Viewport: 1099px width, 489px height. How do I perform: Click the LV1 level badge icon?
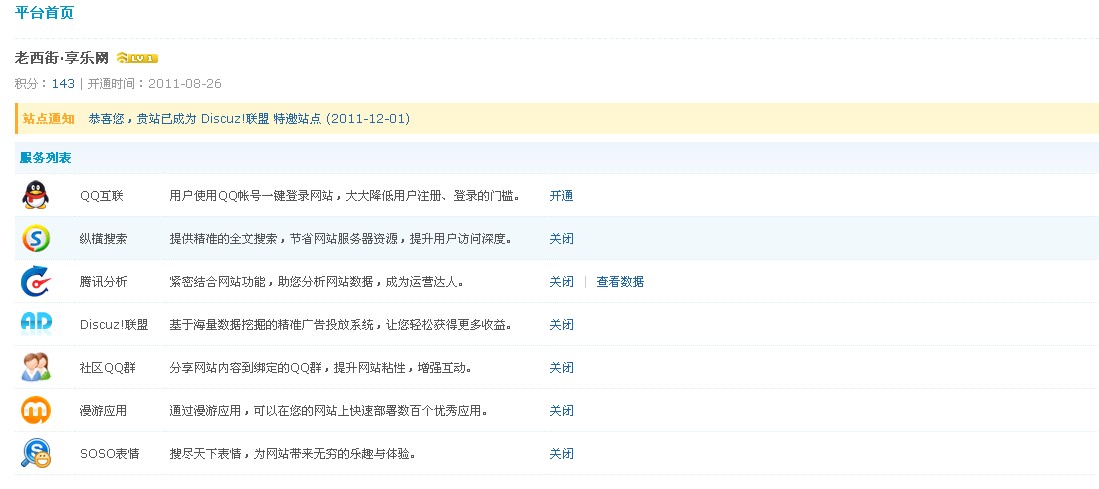point(137,57)
